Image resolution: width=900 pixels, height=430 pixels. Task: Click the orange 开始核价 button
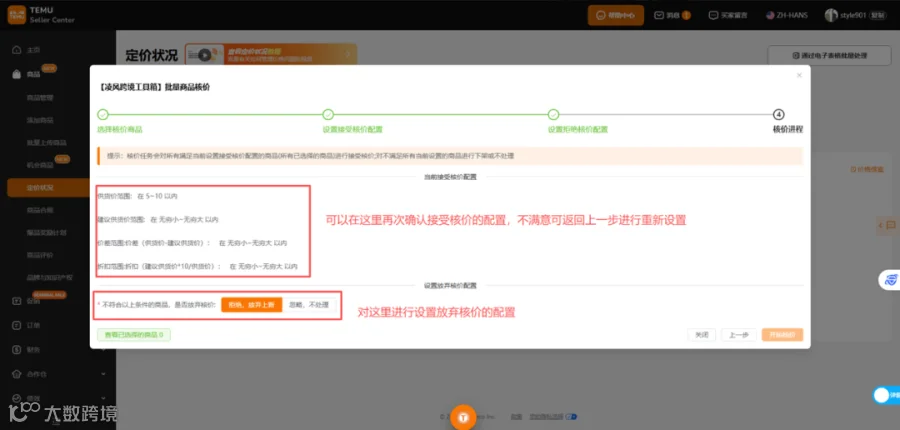[x=782, y=335]
